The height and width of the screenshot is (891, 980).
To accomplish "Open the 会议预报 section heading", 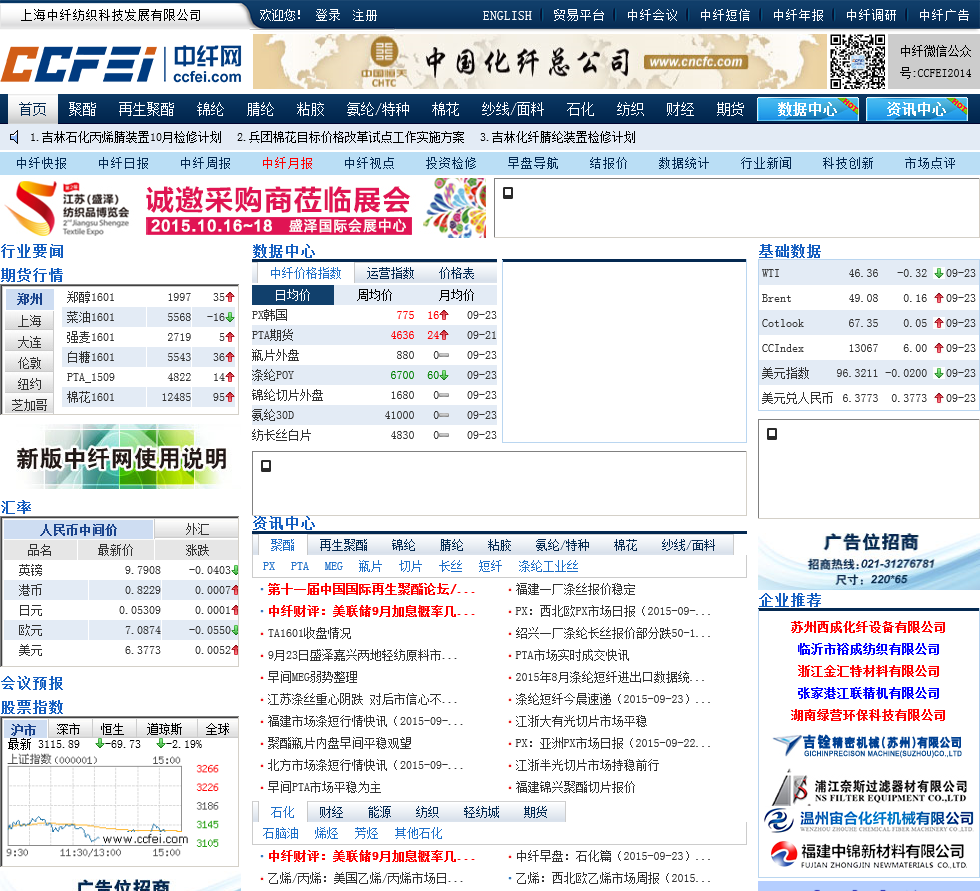I will pos(32,683).
